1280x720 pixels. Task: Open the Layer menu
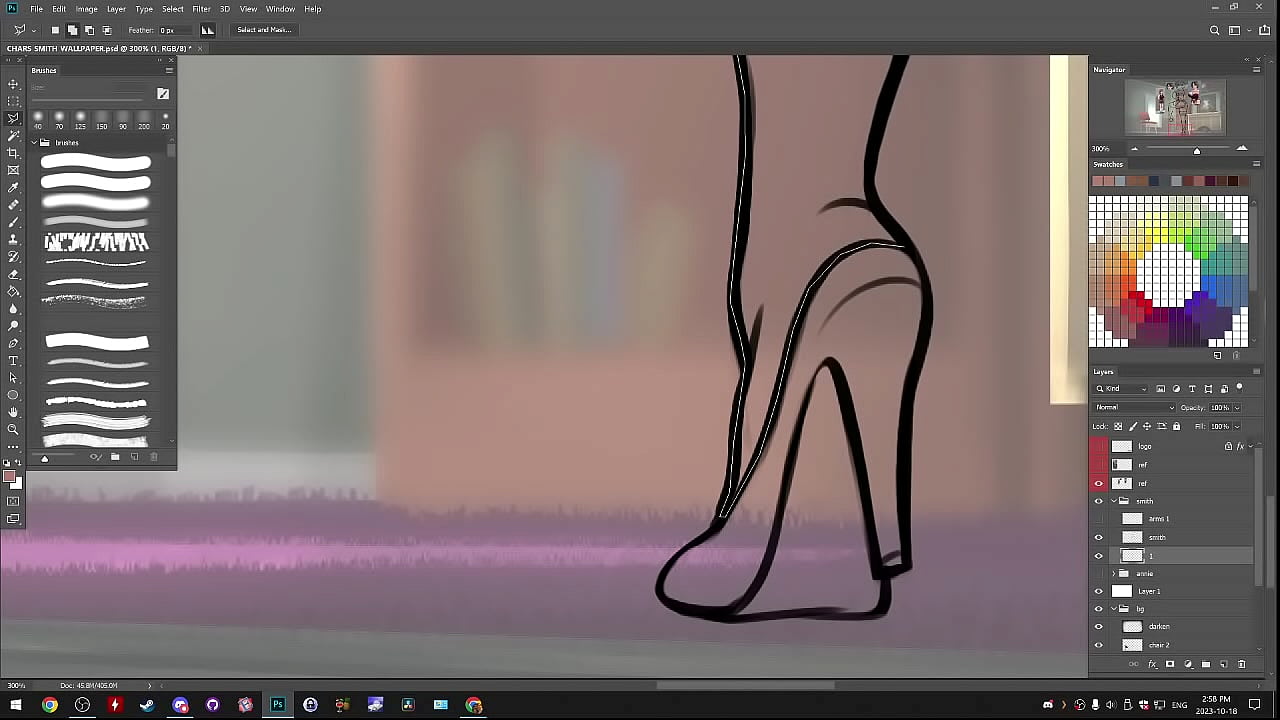coord(116,9)
